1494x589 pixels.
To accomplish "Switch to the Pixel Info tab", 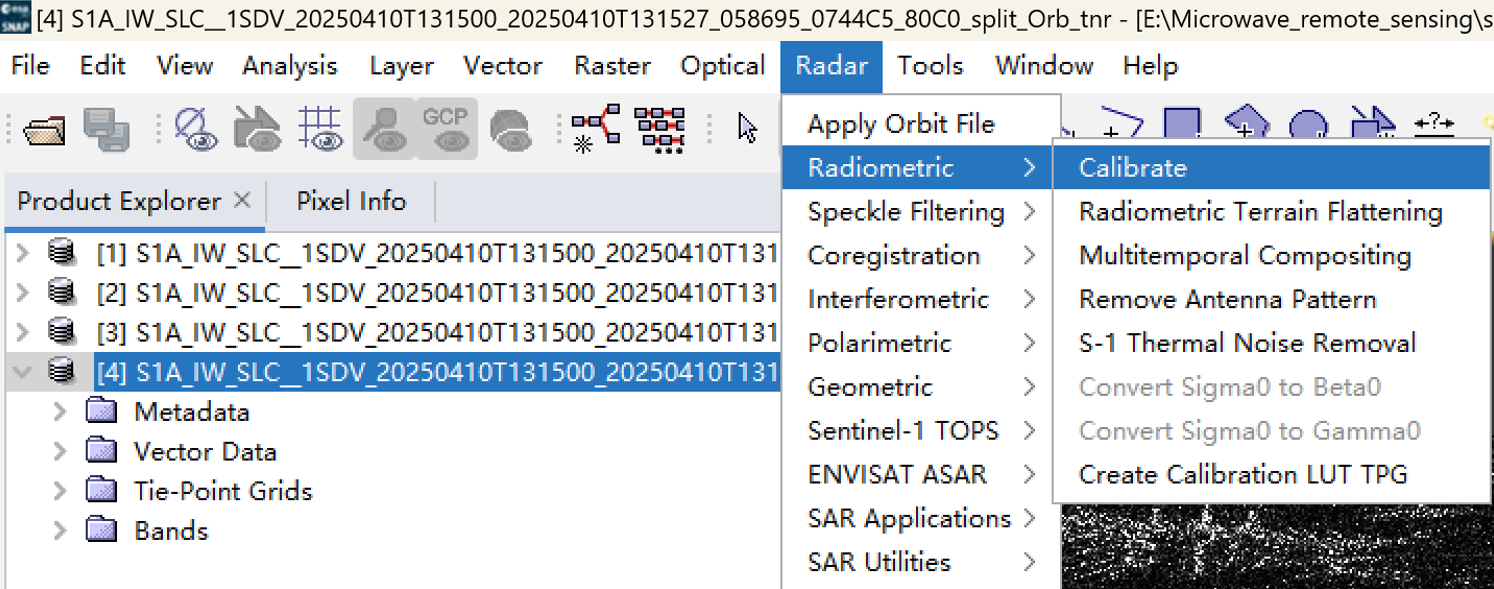I will pos(351,201).
